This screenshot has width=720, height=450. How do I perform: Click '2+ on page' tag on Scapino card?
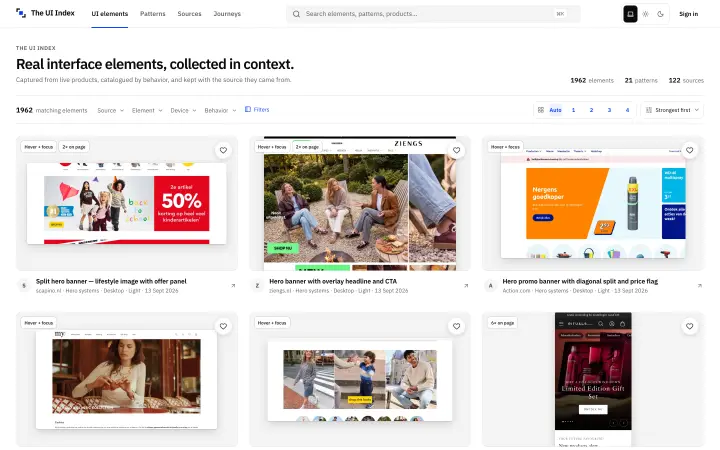click(74, 147)
